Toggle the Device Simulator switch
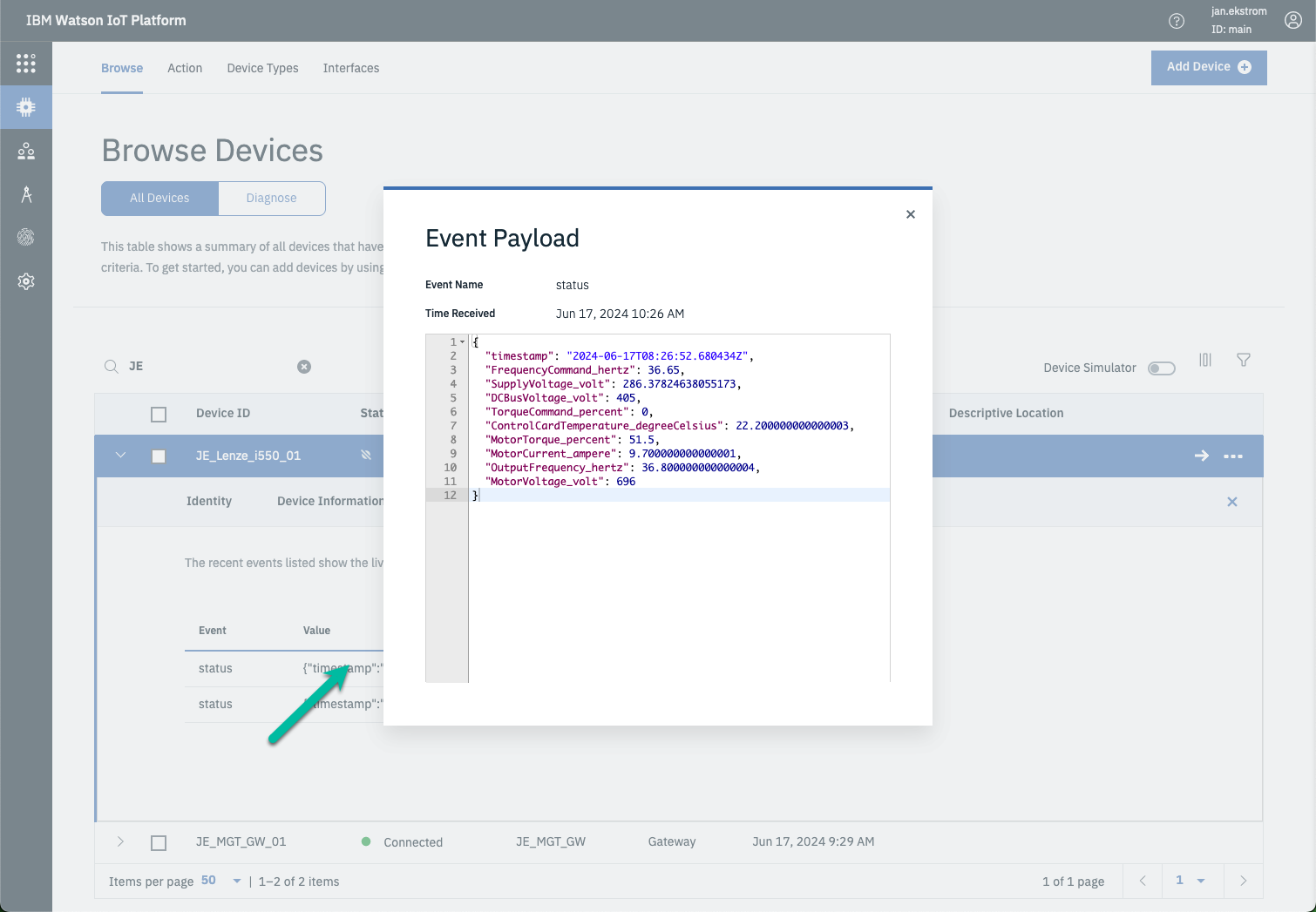Viewport: 1316px width, 912px height. click(x=1162, y=368)
